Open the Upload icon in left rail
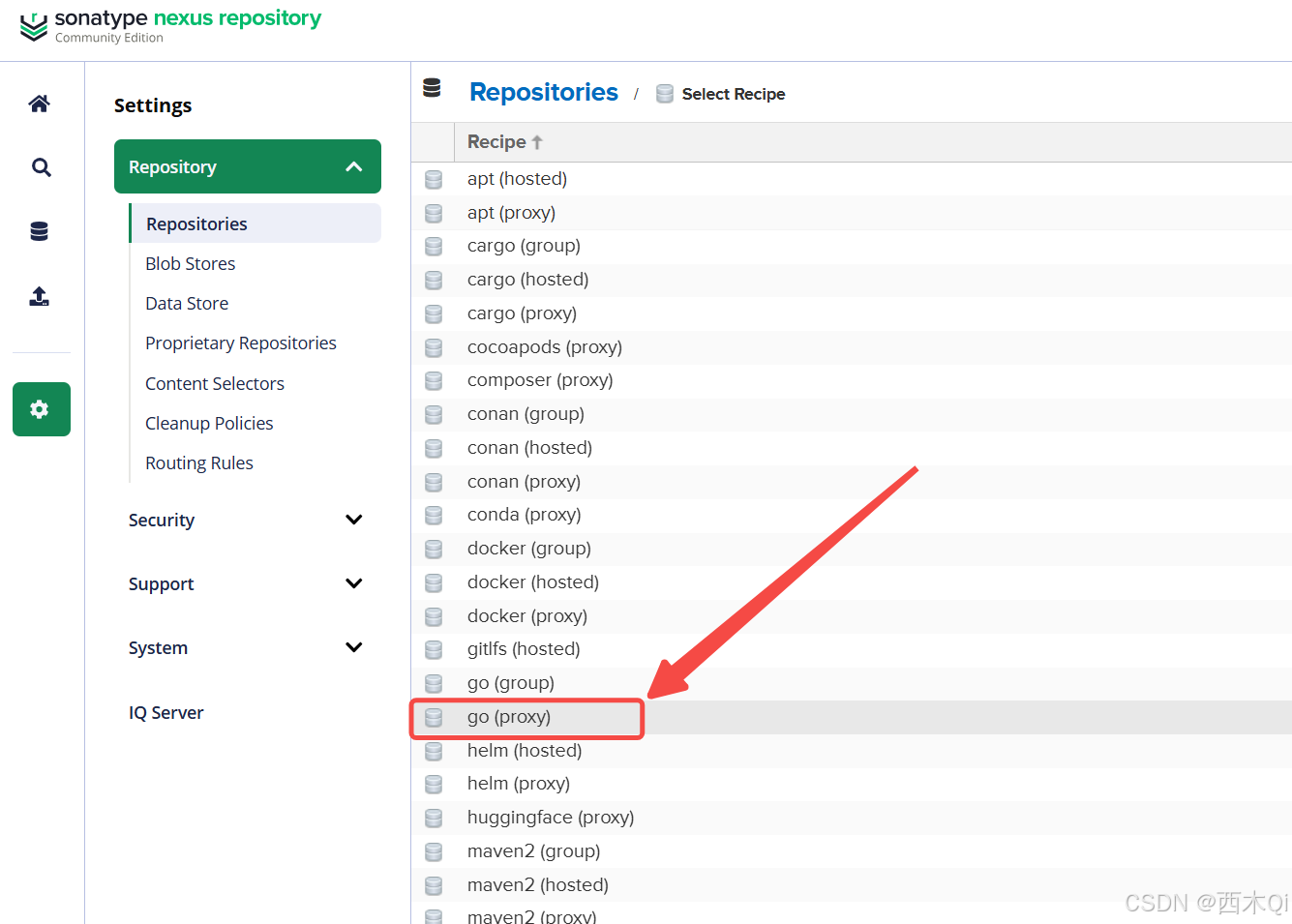This screenshot has width=1292, height=924. (x=40, y=296)
